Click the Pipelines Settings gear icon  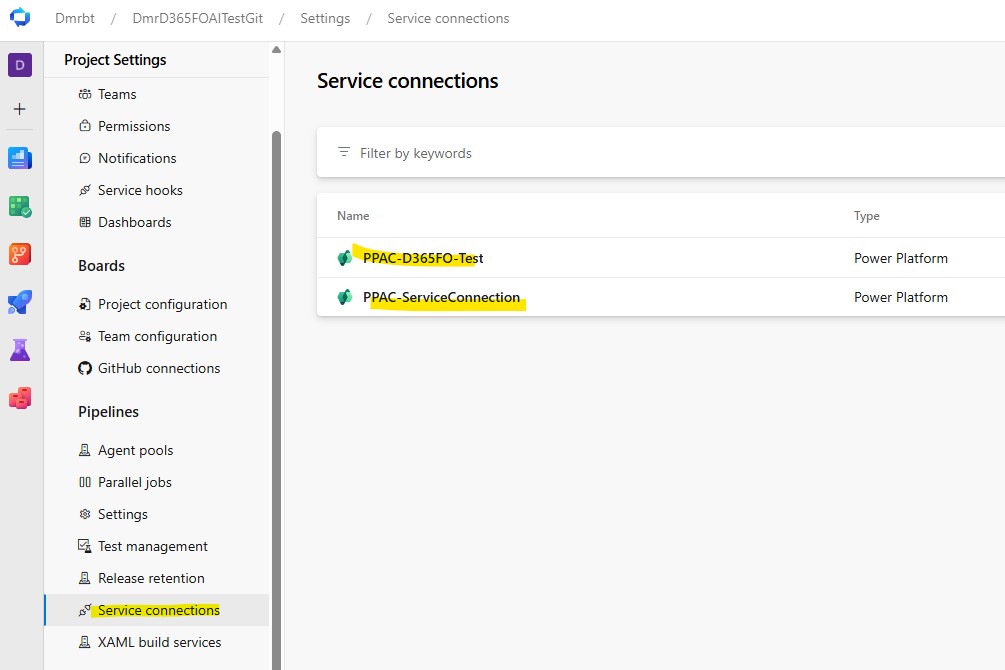pos(85,514)
